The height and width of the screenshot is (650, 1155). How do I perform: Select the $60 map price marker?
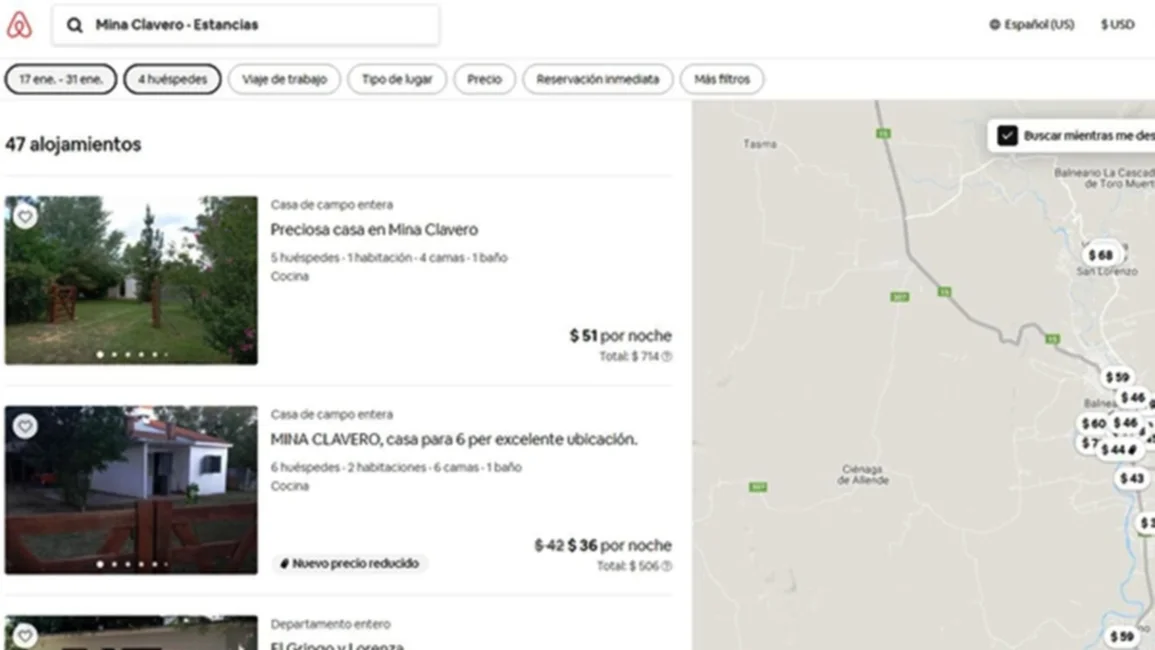click(1093, 424)
